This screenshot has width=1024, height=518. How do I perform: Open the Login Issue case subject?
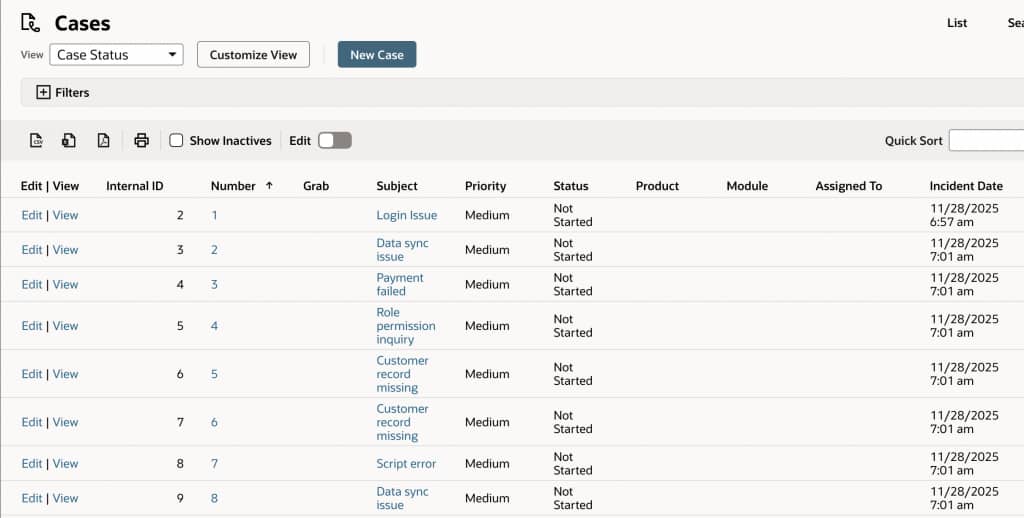click(406, 215)
